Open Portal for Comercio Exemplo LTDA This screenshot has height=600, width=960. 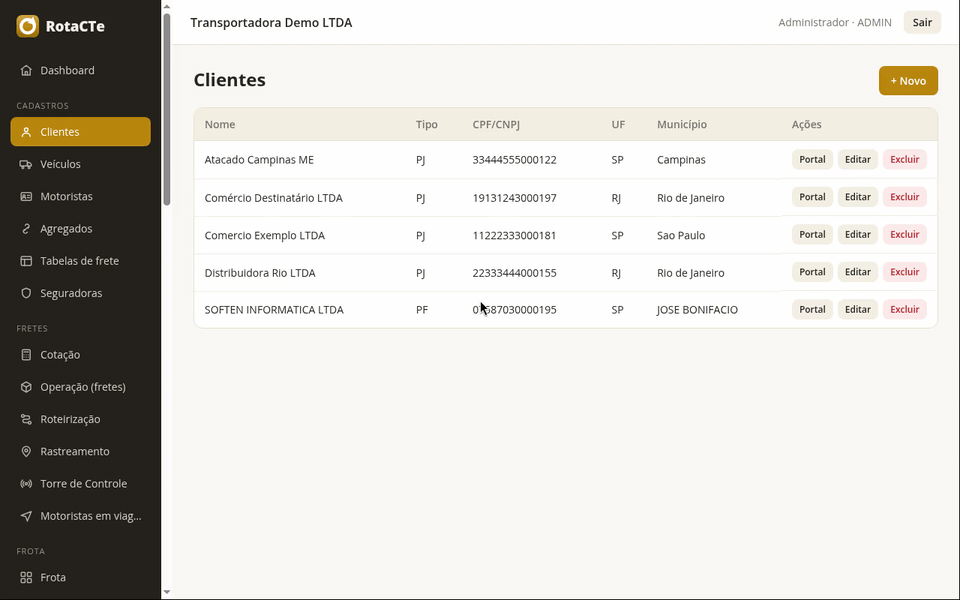pyautogui.click(x=812, y=234)
